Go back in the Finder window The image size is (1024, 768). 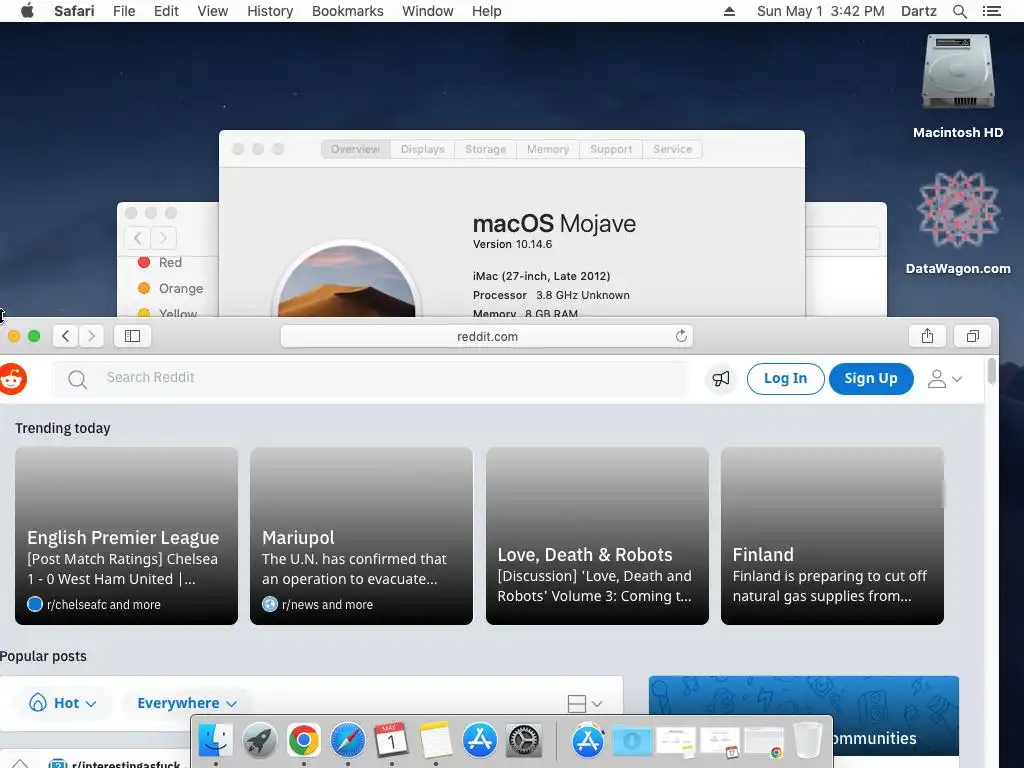tap(137, 238)
